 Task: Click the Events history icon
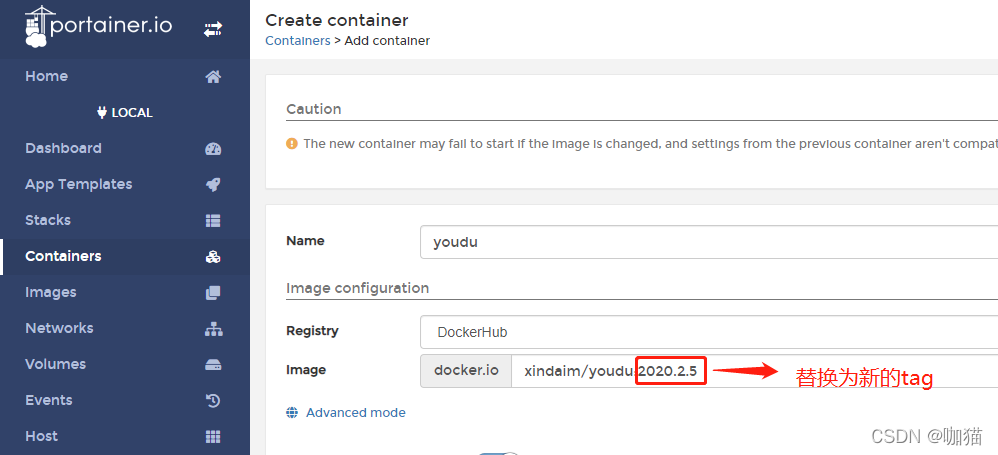point(213,401)
